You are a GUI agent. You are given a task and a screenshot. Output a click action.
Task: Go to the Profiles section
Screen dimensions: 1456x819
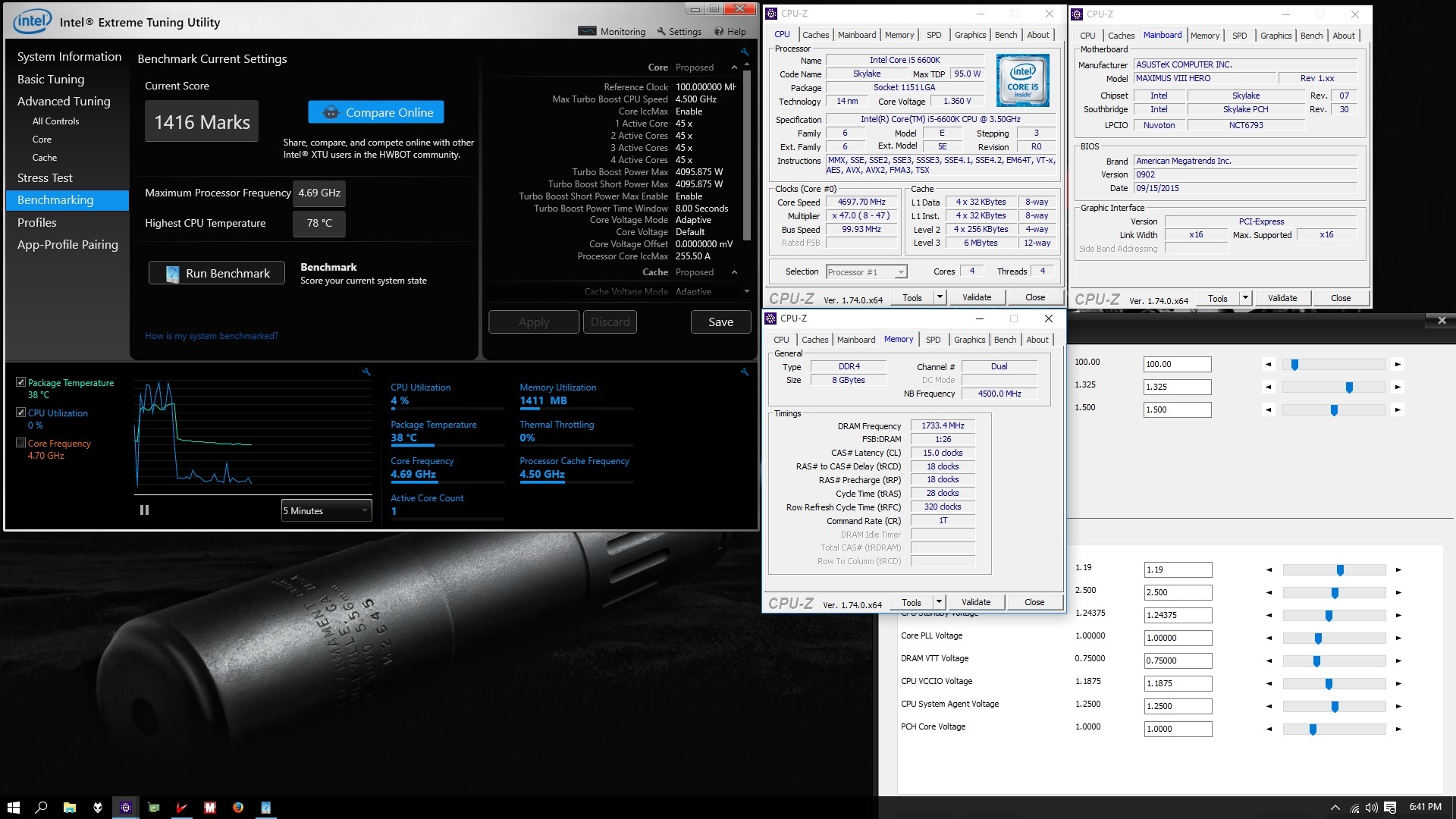tap(37, 222)
